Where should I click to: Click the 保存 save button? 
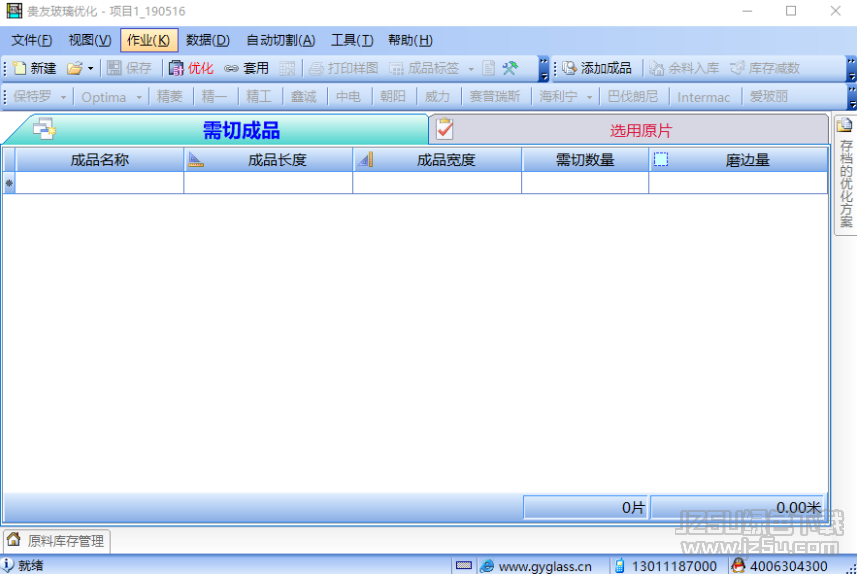(130, 68)
